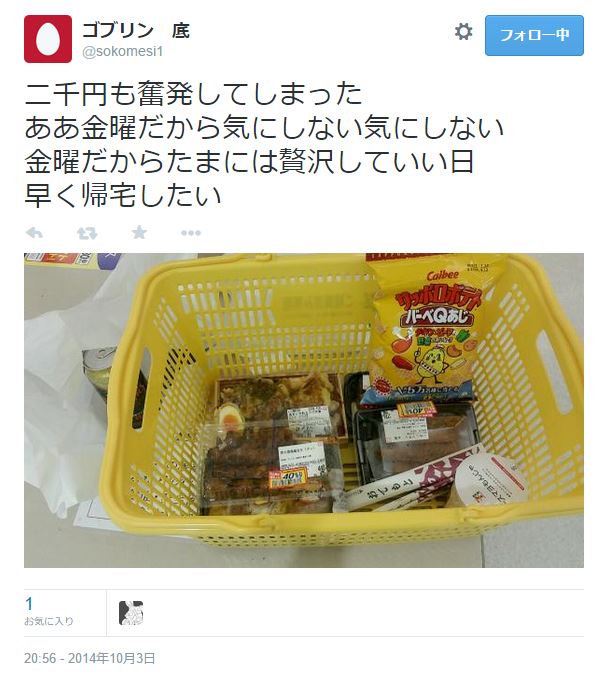Open the yellow shopping basket photo

point(304,411)
